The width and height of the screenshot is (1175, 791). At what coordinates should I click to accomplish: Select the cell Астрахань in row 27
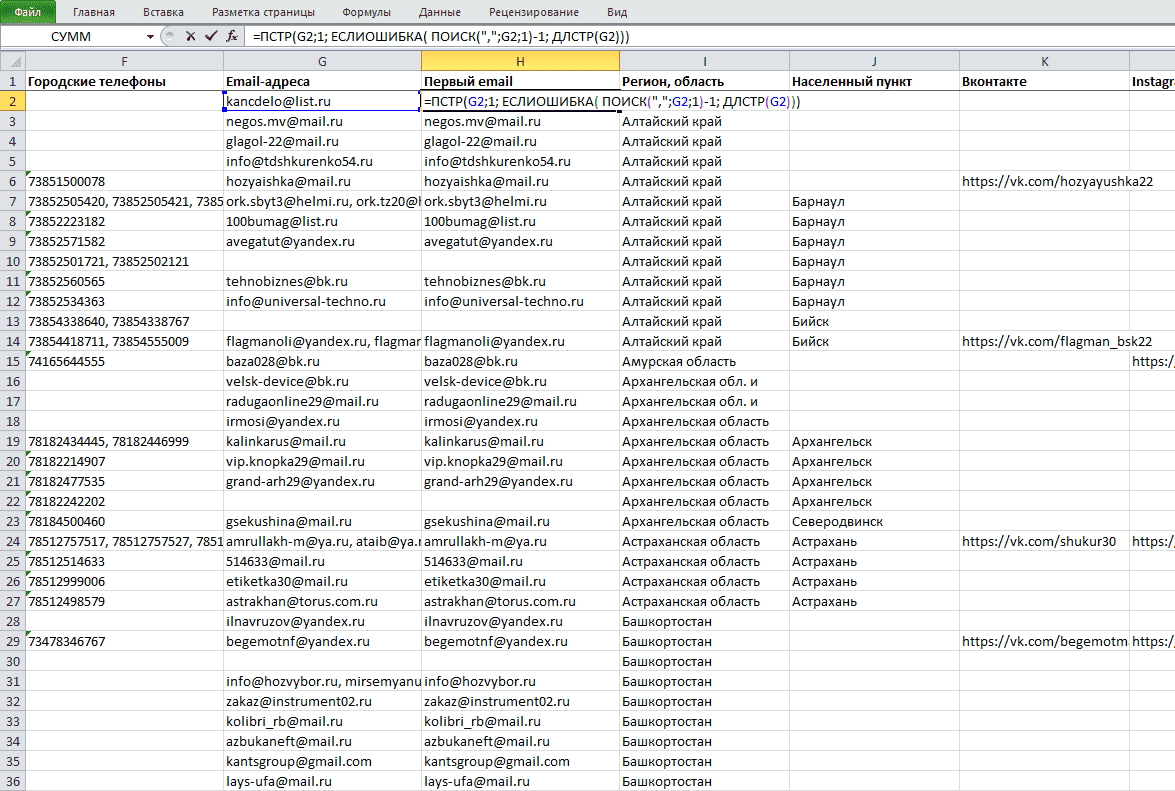(x=874, y=601)
